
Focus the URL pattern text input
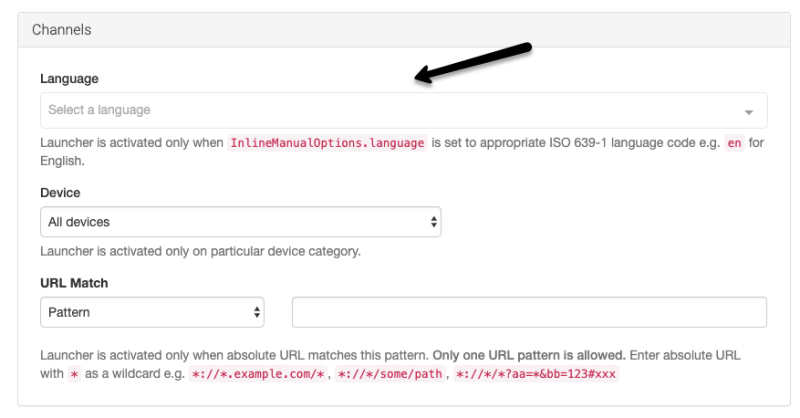529,312
